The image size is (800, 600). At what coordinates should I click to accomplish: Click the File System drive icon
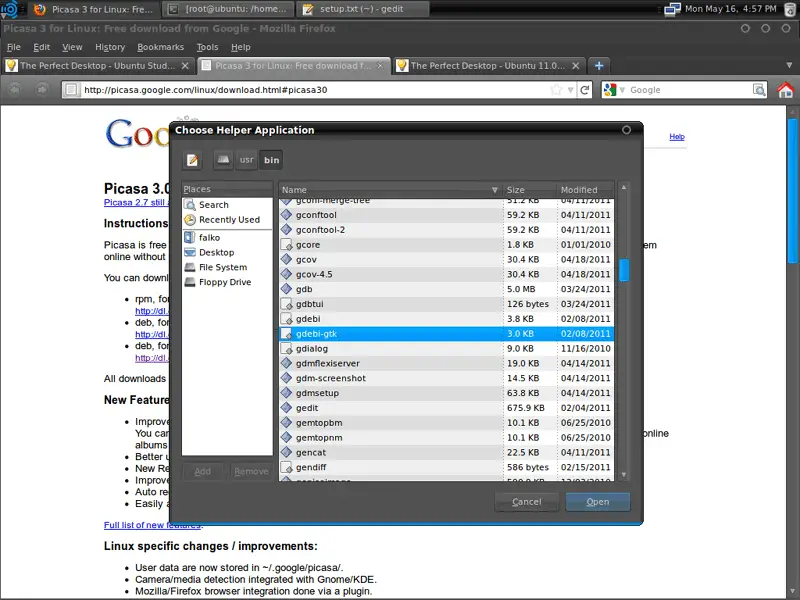pos(190,267)
